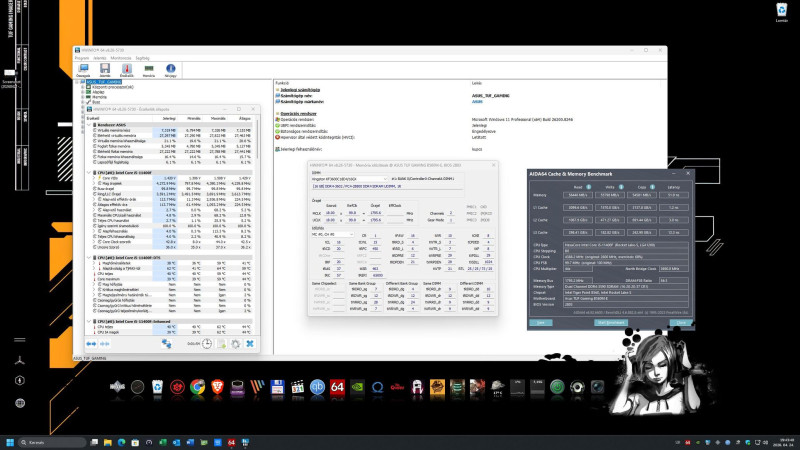Click the Maximális column header in sensors
Screen dimensions: 800x450
[x=218, y=118]
